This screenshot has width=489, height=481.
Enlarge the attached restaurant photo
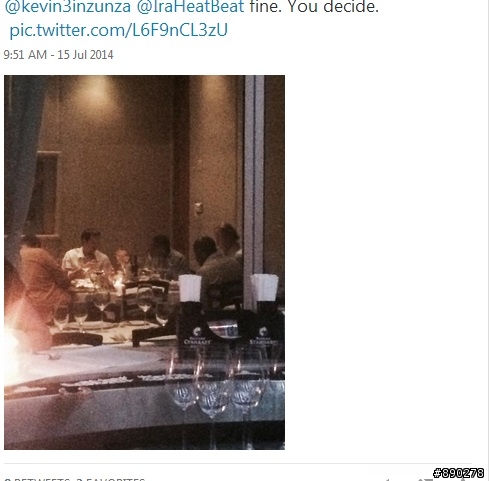144,262
